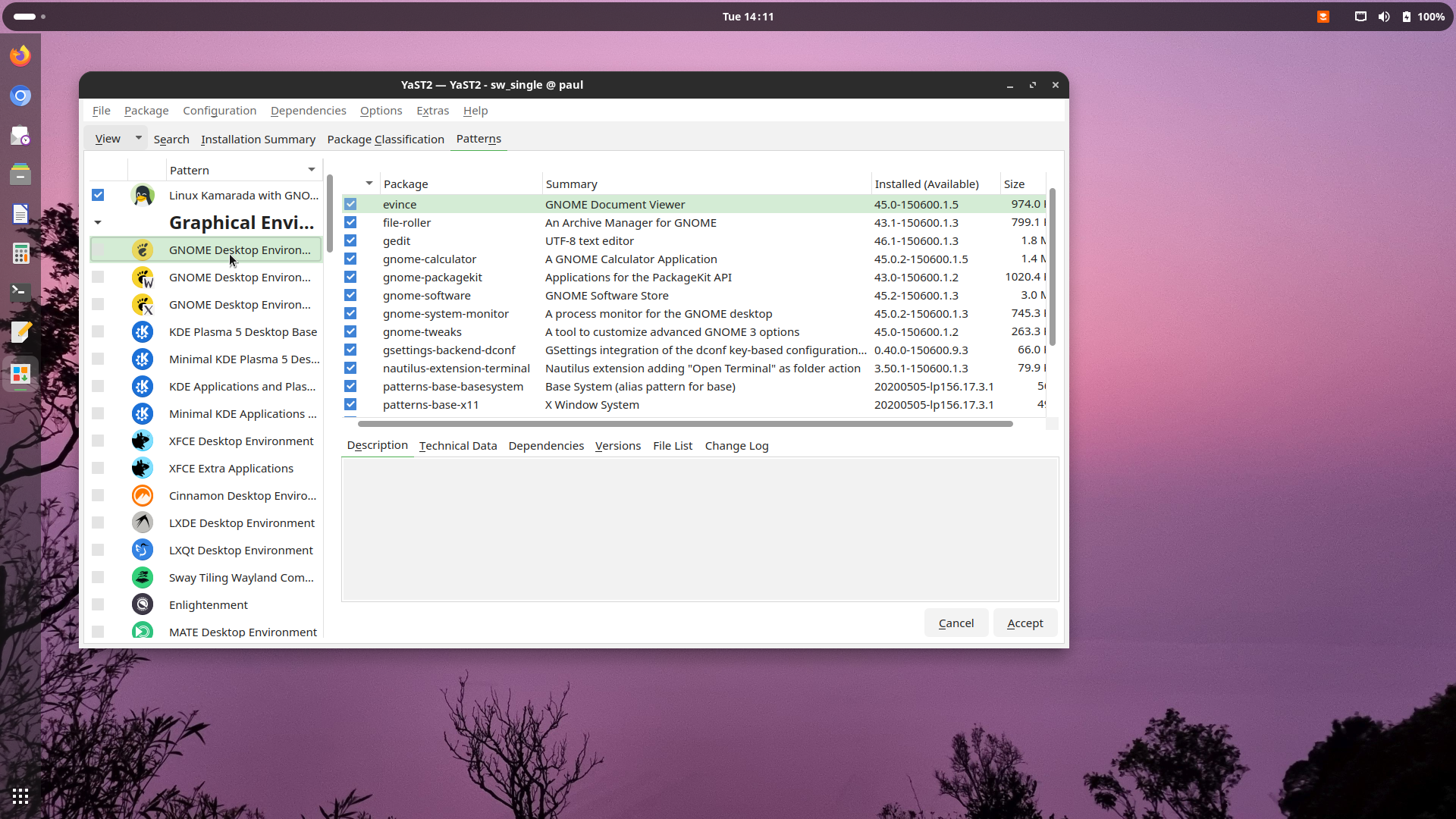1456x819 pixels.
Task: Click the Linux Kamarada penguin pattern icon
Action: (143, 195)
